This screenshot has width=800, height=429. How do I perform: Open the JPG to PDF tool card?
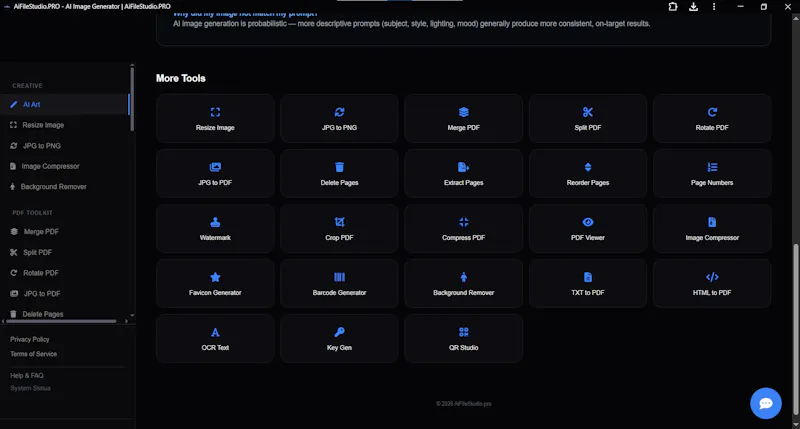215,173
